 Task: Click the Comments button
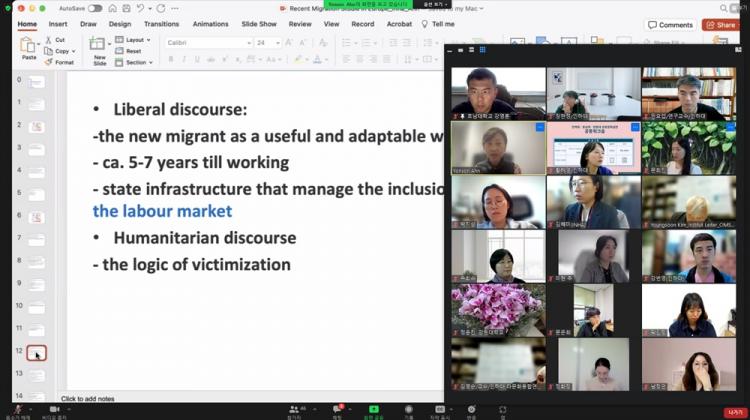coord(670,25)
